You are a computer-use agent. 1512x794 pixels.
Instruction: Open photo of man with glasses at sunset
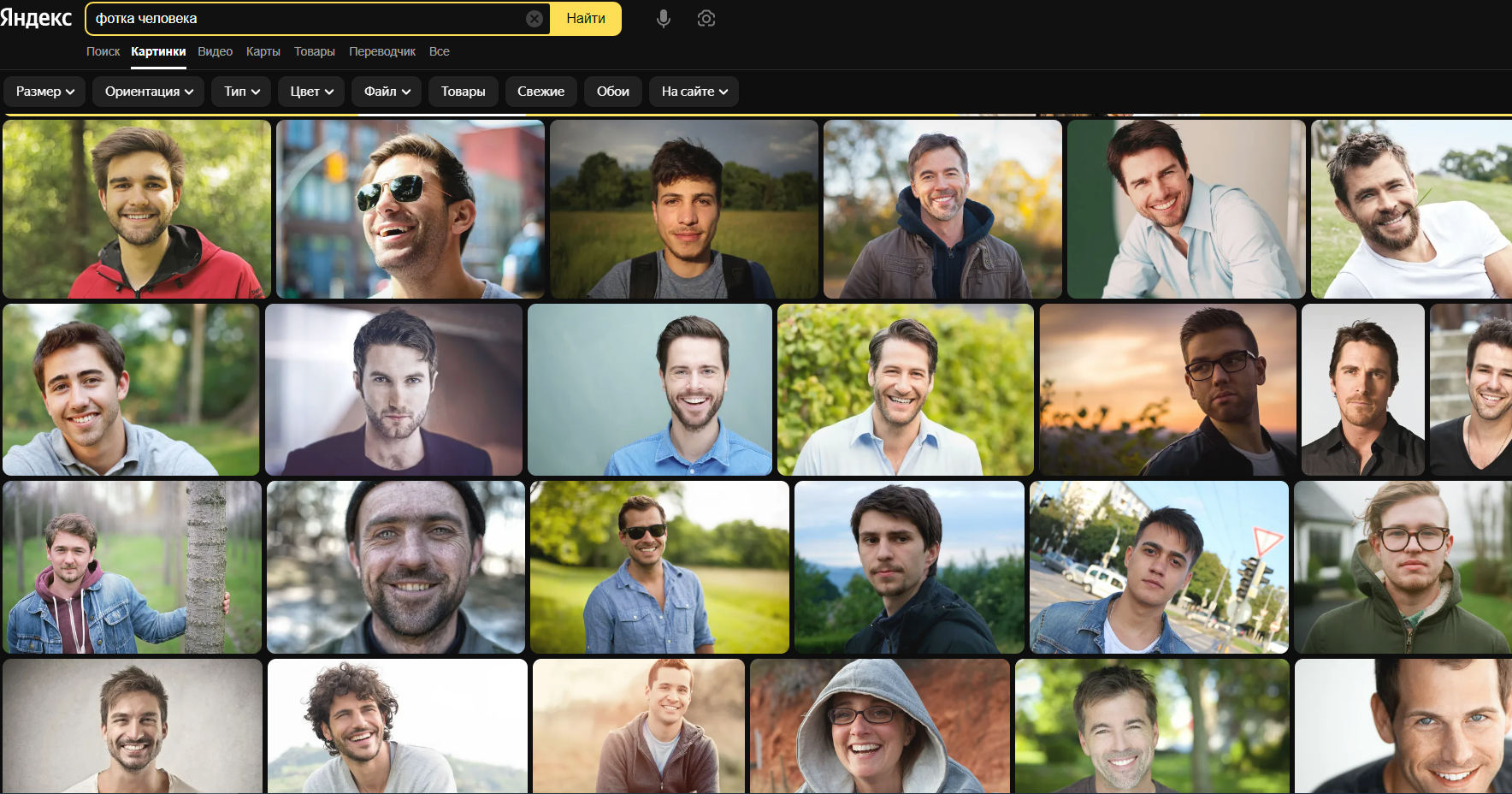[1167, 389]
